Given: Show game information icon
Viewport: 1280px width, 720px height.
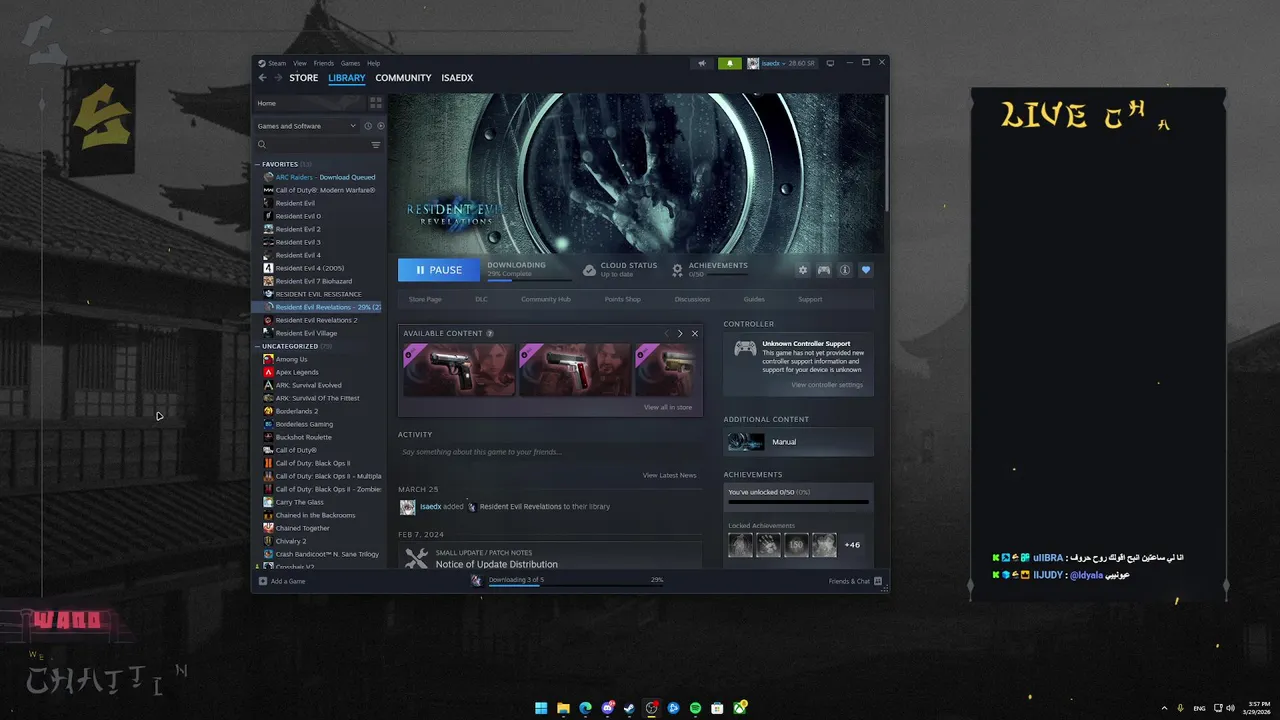Looking at the screenshot, I should 845,270.
